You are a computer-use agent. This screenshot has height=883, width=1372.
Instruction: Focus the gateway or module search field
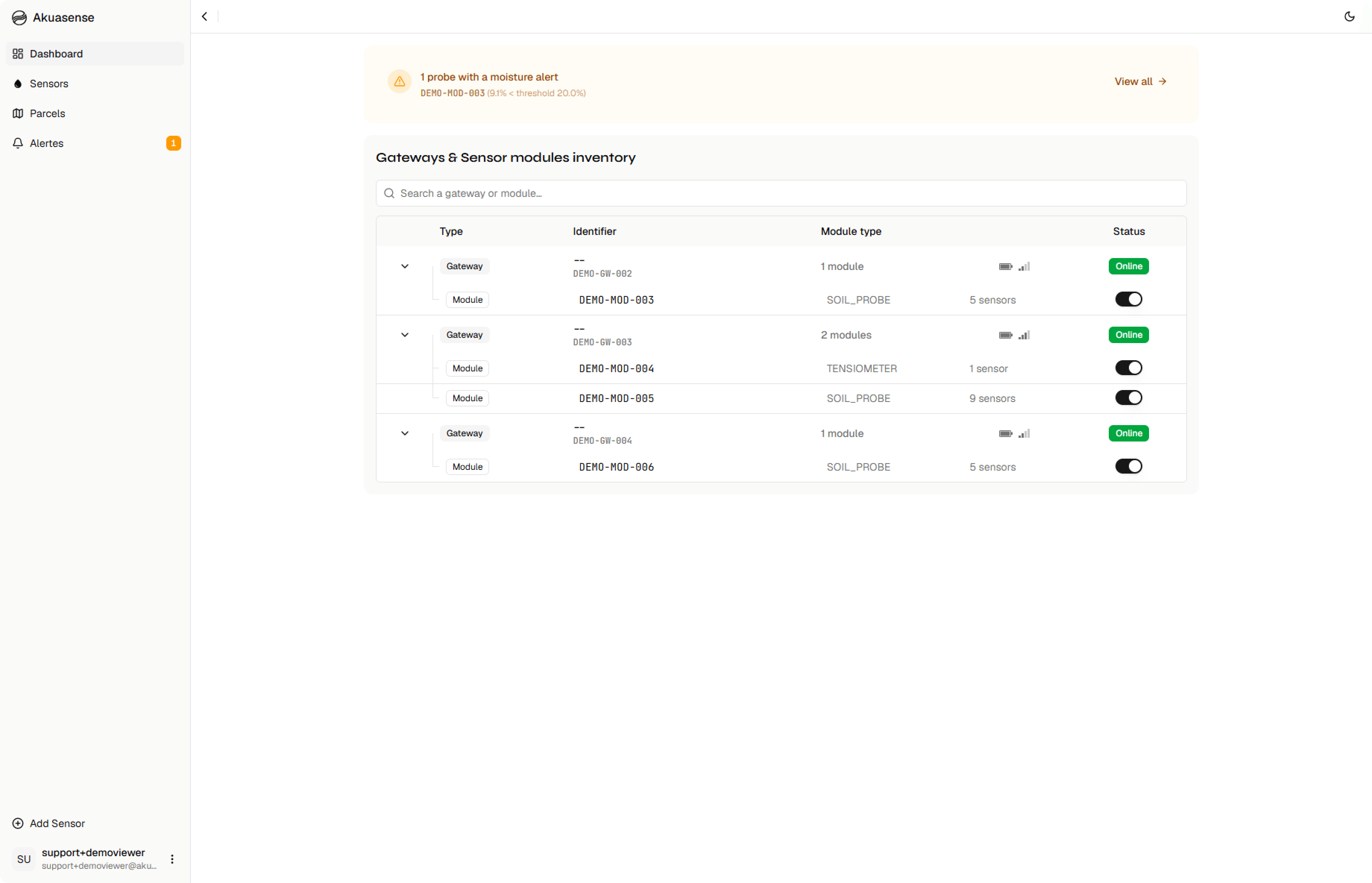[781, 193]
